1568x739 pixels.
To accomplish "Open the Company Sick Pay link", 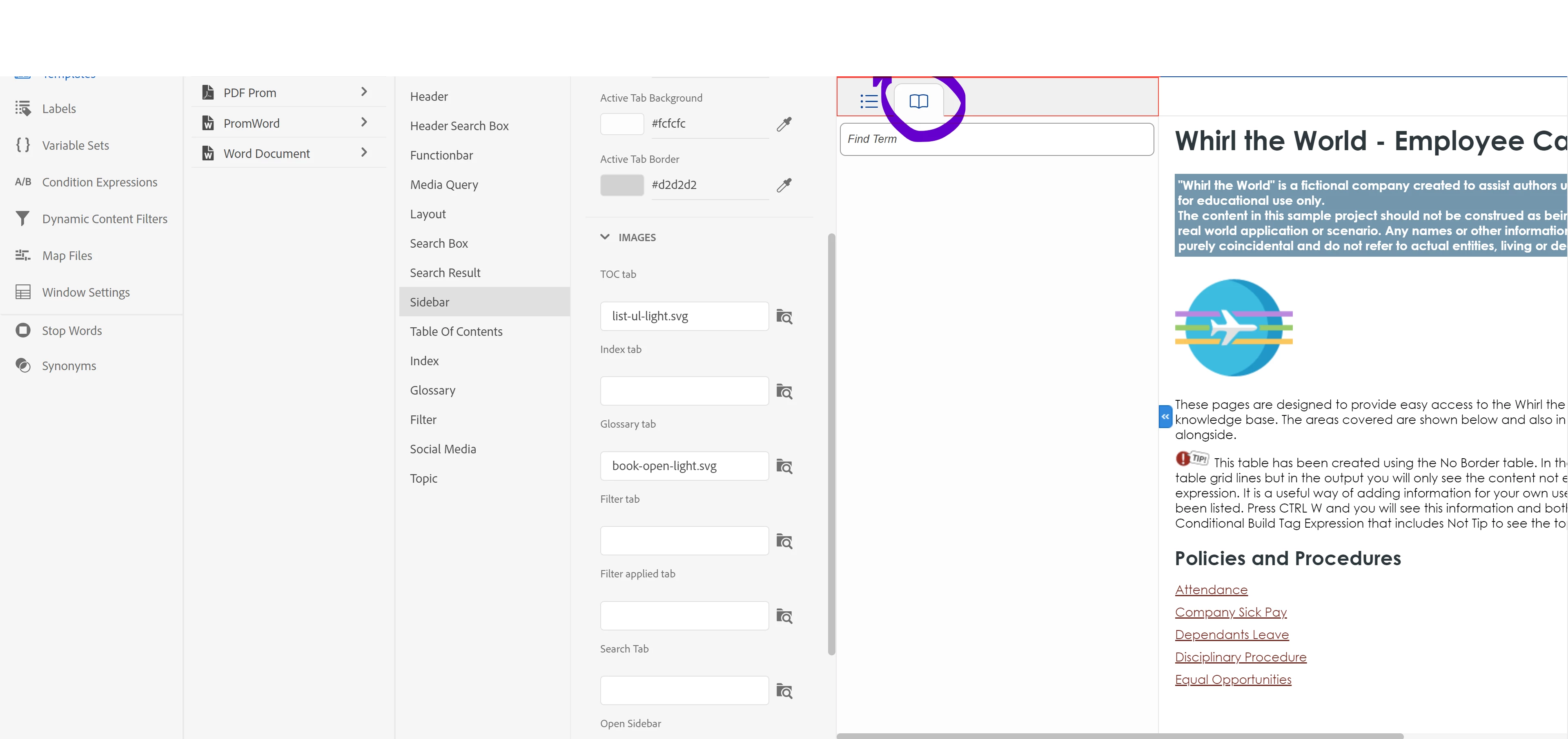I will (x=1230, y=613).
